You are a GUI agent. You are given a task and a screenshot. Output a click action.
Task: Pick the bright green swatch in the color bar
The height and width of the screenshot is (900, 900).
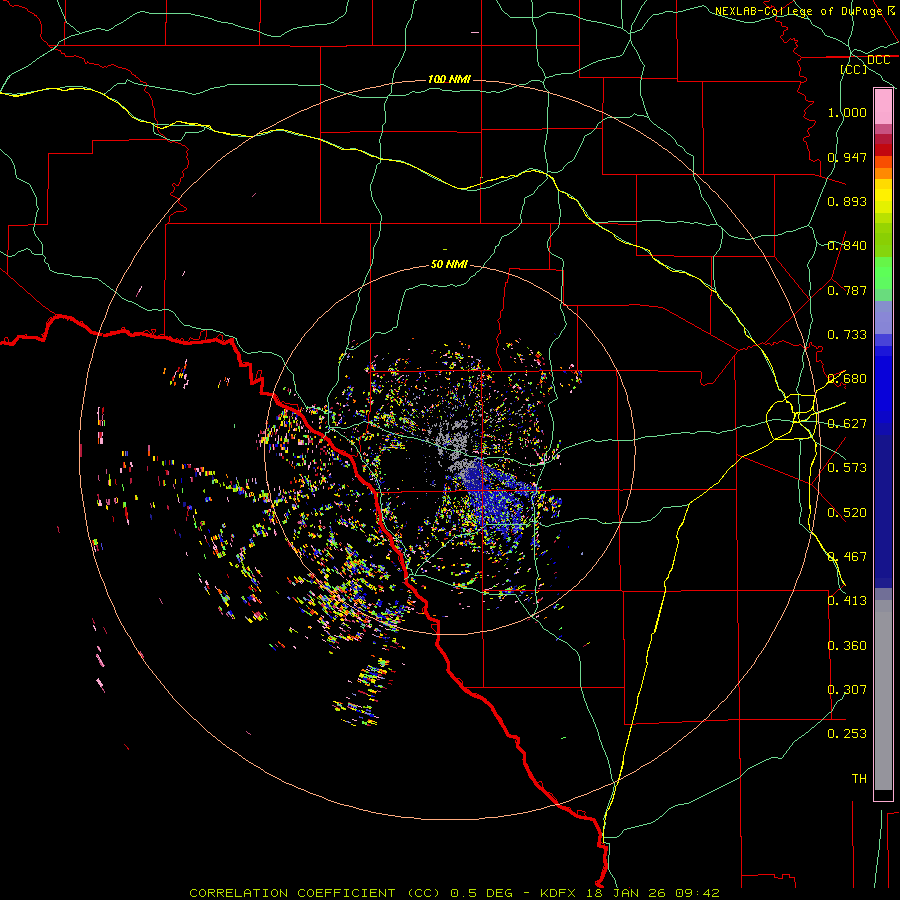click(x=883, y=273)
